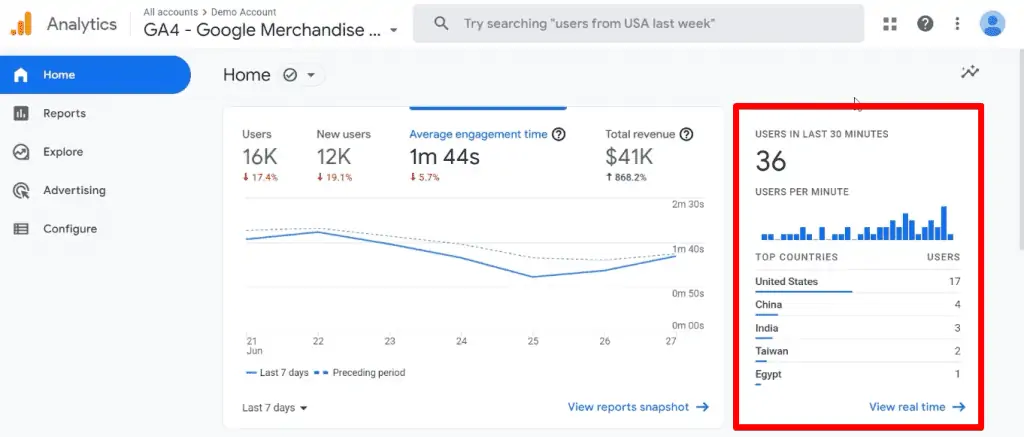The width and height of the screenshot is (1024, 437).
Task: Open the Insights sparkline icon
Action: 969,72
